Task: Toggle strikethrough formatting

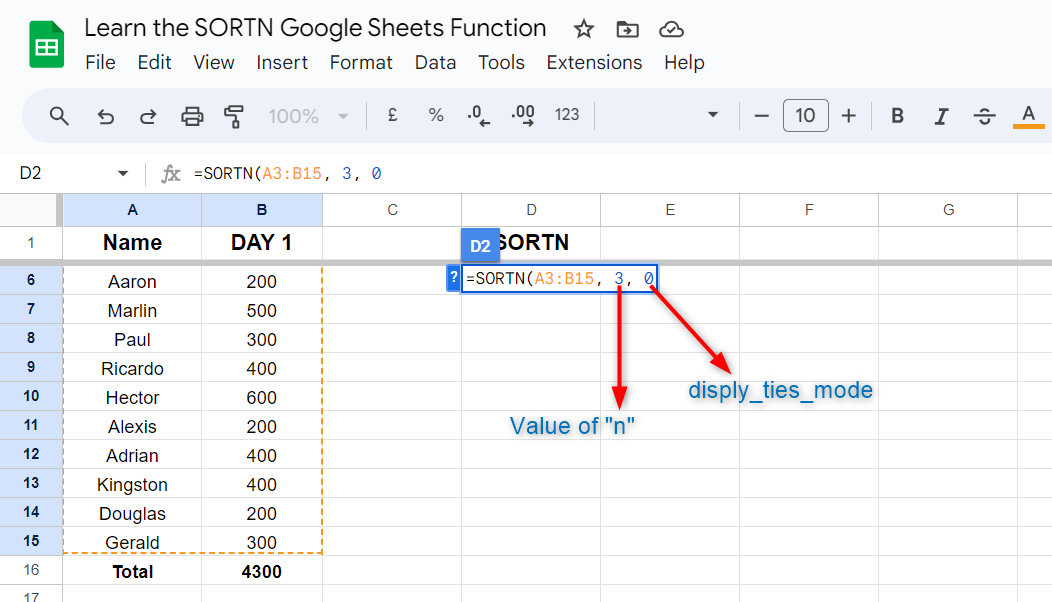Action: click(984, 116)
